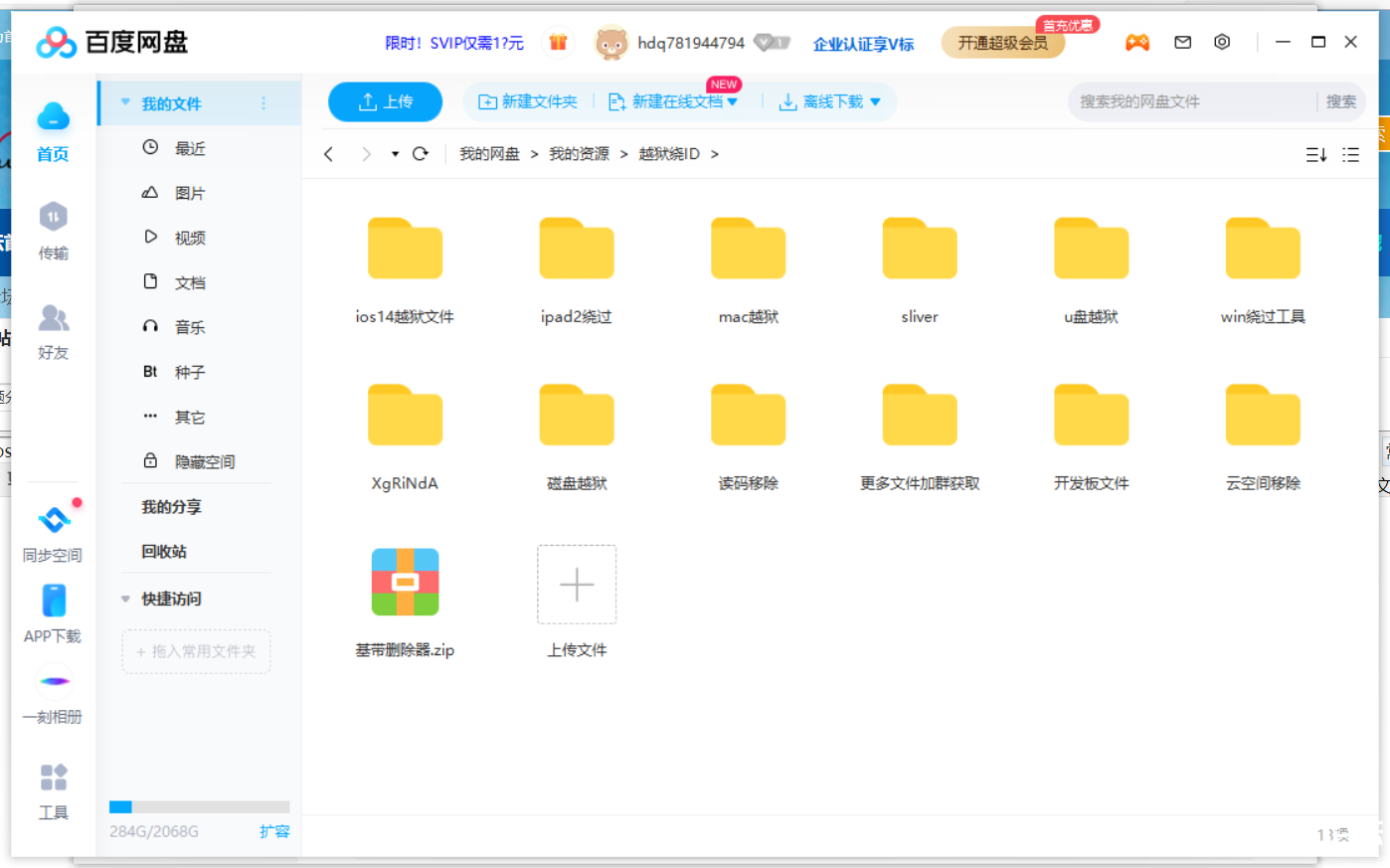Click the gift box icon in title bar
Image resolution: width=1390 pixels, height=868 pixels.
[558, 43]
